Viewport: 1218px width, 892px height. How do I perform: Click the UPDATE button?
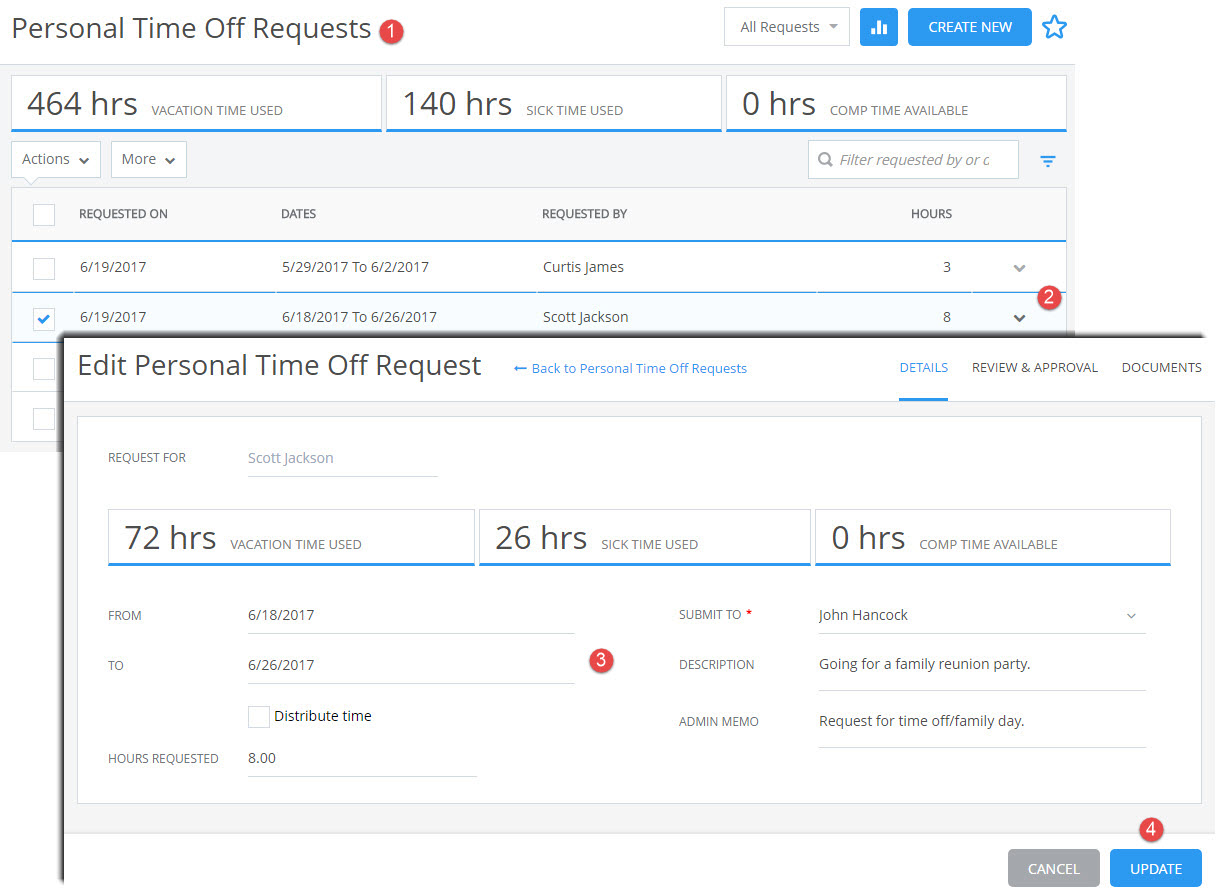tap(1155, 868)
